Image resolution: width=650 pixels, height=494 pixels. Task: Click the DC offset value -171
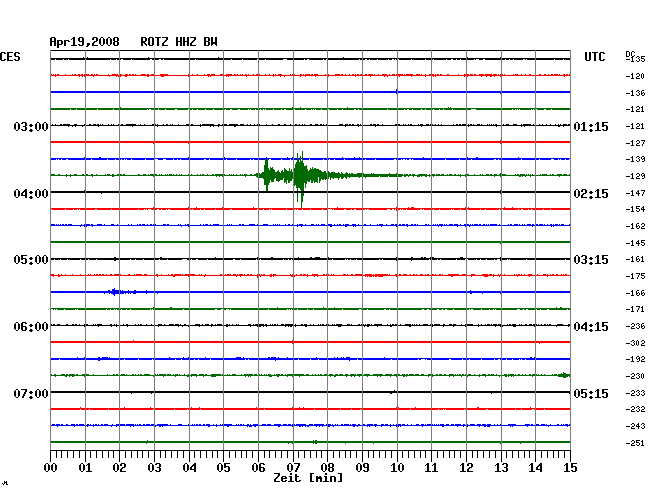click(x=635, y=309)
